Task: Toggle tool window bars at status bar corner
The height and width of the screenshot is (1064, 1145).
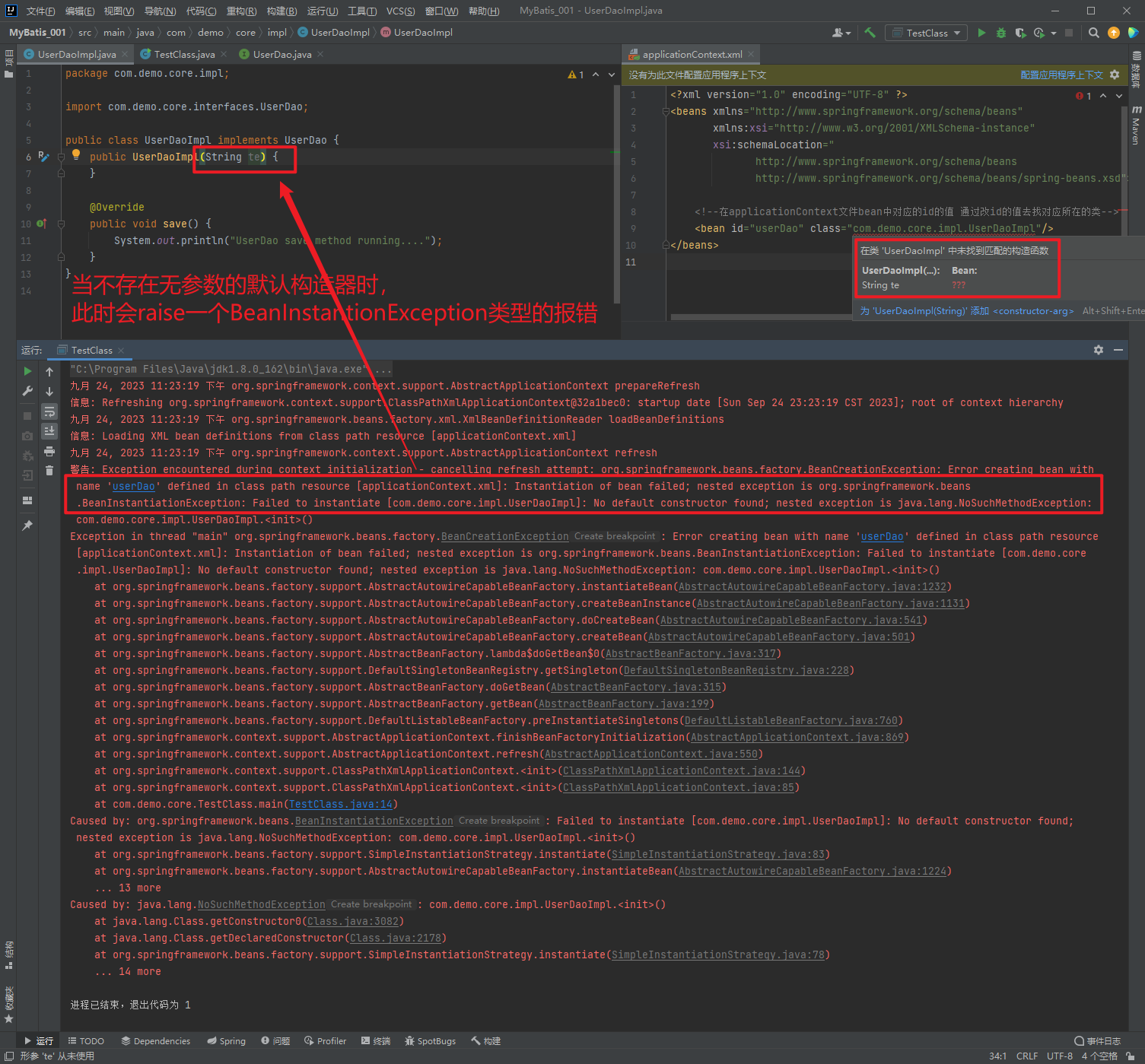Action: [x=8, y=1056]
